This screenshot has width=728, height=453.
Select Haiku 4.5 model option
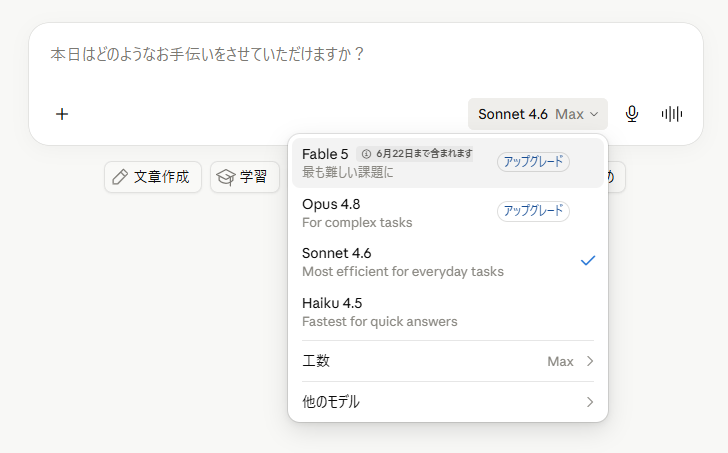click(448, 312)
